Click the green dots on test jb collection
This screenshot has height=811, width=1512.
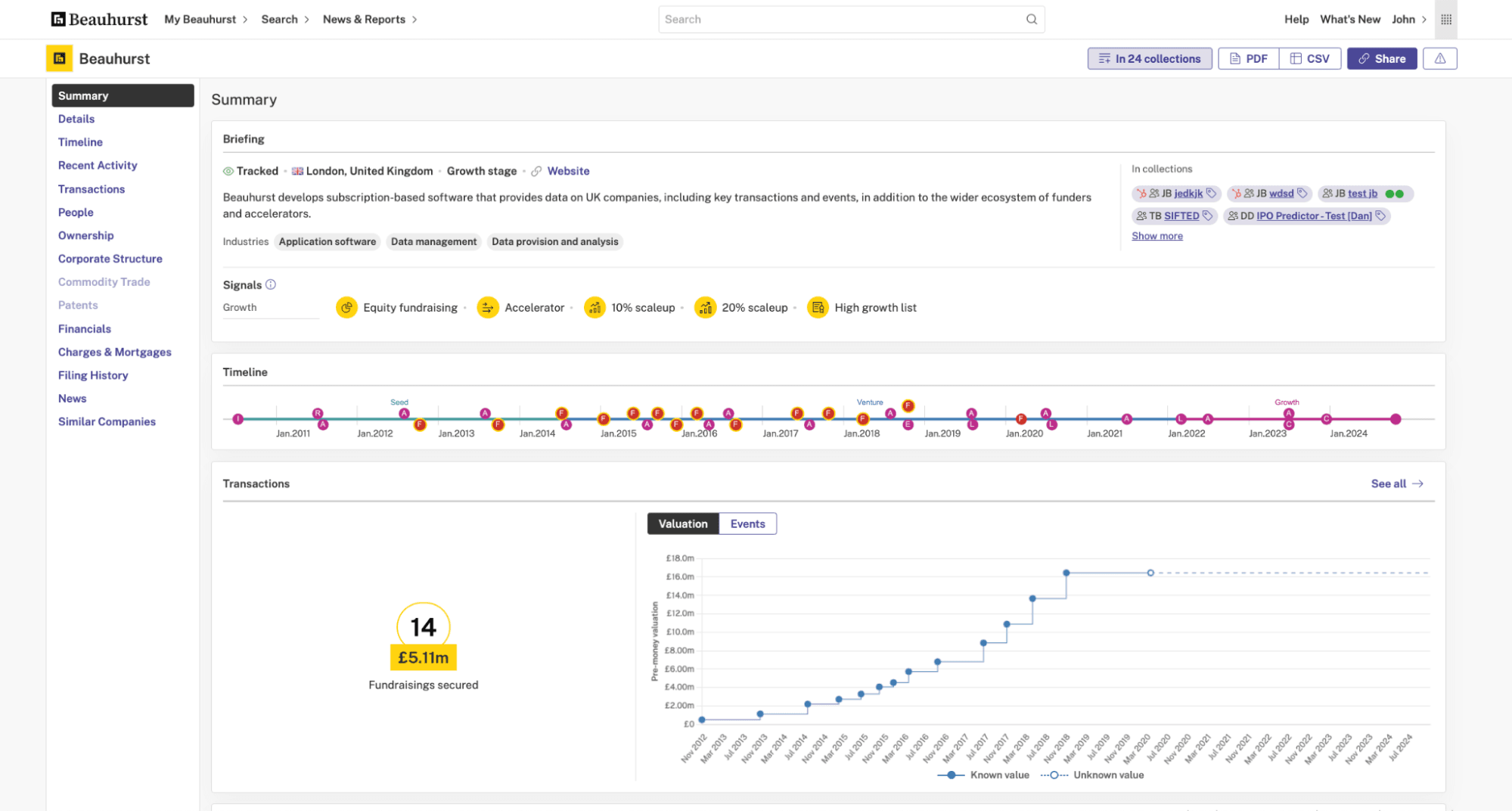tap(1395, 194)
